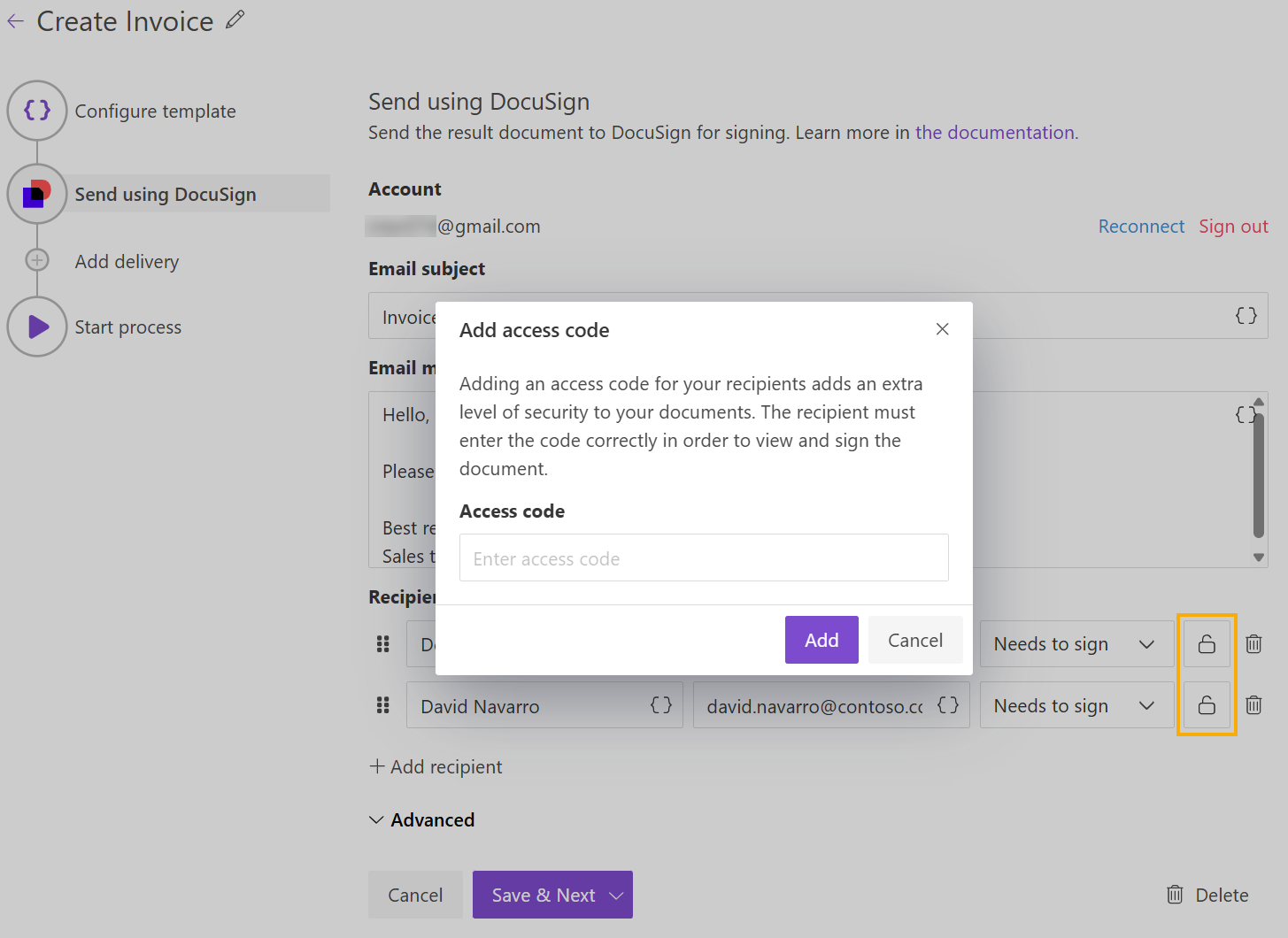Focus the Enter access code field
The image size is (1288, 938).
point(704,557)
